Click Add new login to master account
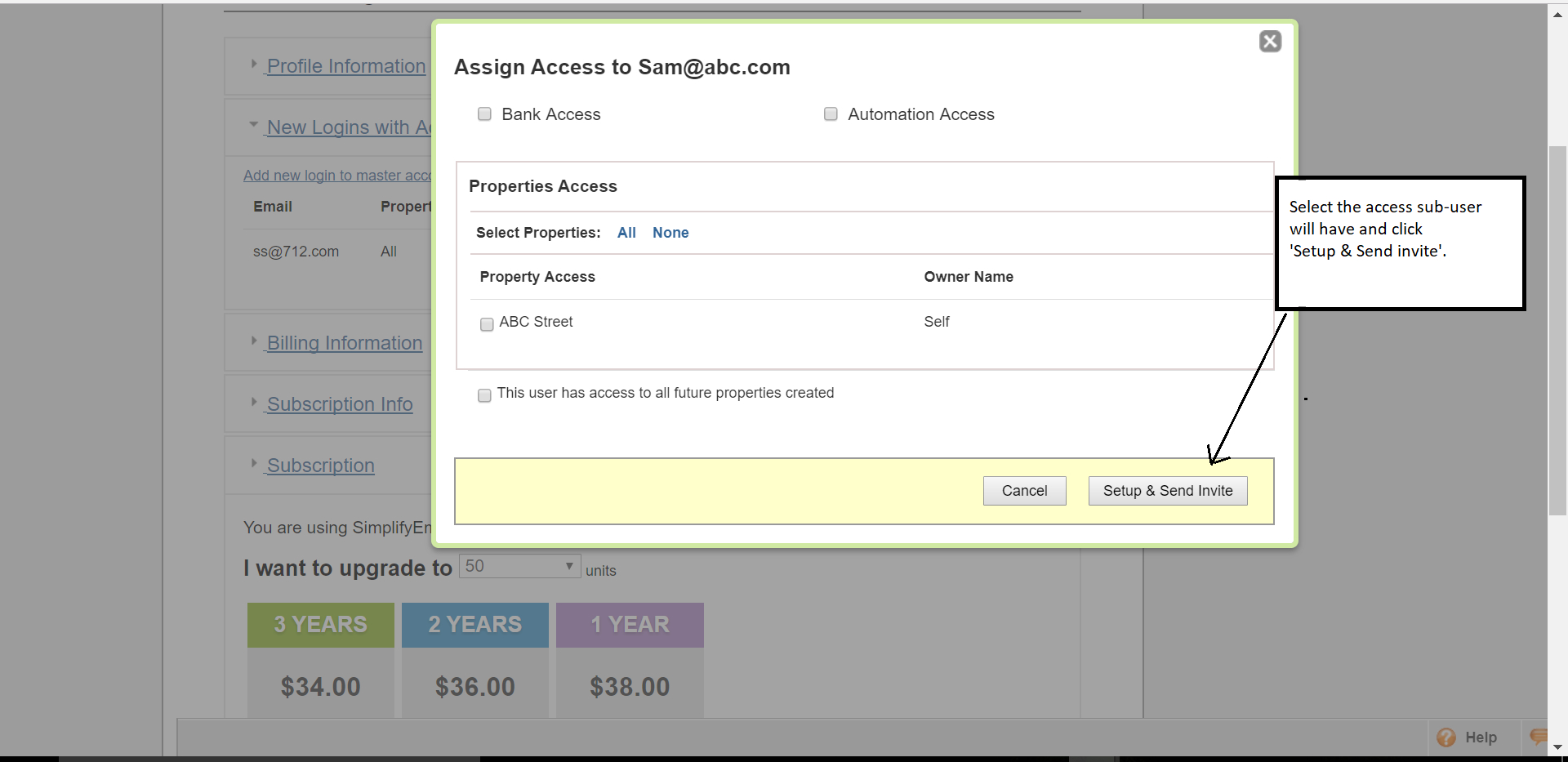Viewport: 1568px width, 762px height. 337,176
